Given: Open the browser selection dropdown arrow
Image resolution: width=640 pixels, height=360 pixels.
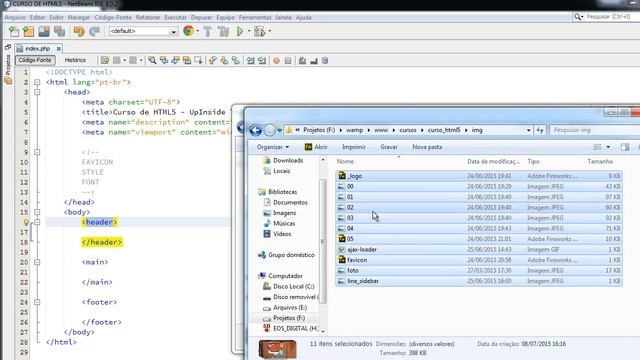Looking at the screenshot, I should pos(198,31).
